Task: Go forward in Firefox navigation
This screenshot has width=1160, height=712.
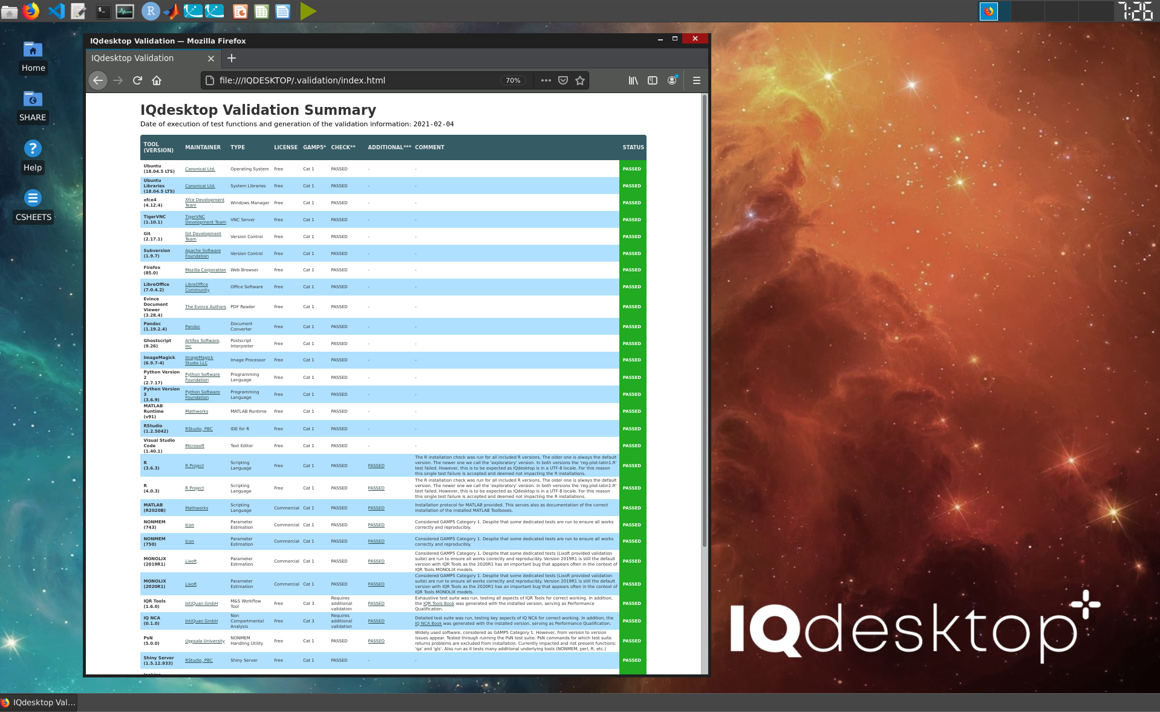Action: (x=118, y=81)
